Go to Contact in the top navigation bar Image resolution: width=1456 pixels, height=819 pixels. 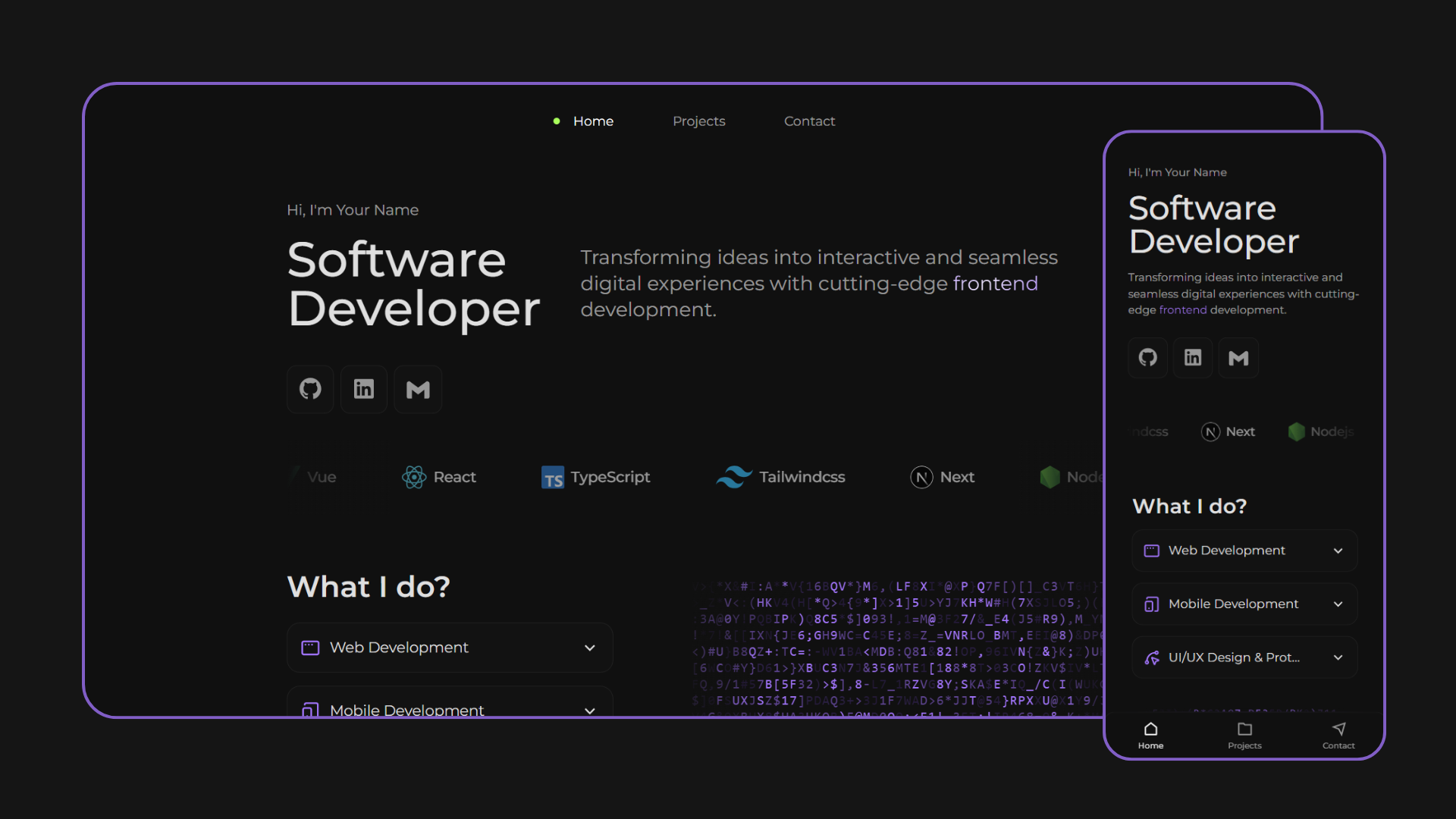[x=809, y=121]
